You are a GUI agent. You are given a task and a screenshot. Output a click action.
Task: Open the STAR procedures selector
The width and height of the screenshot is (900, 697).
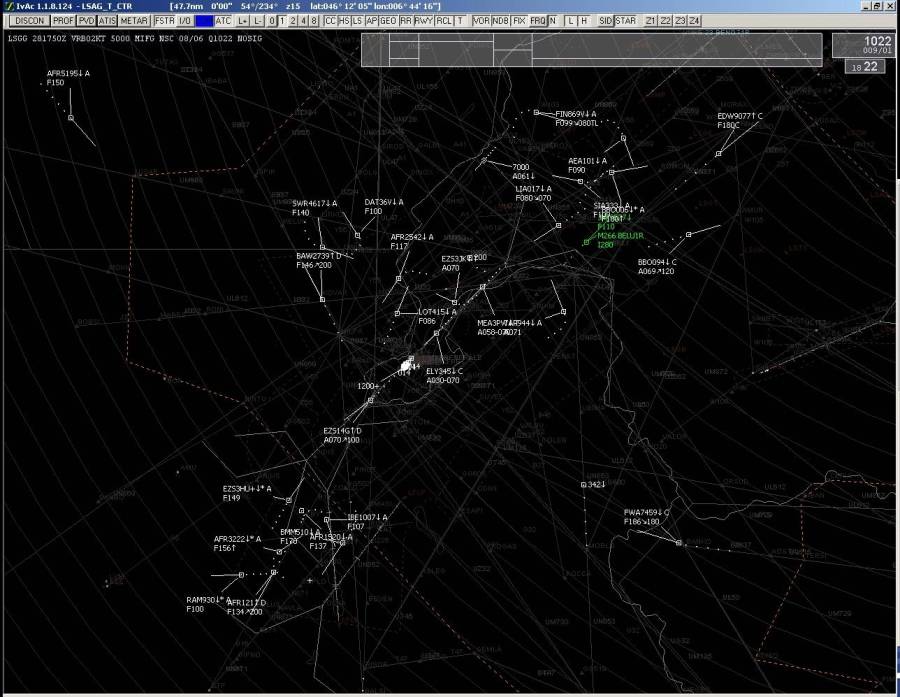[x=626, y=20]
